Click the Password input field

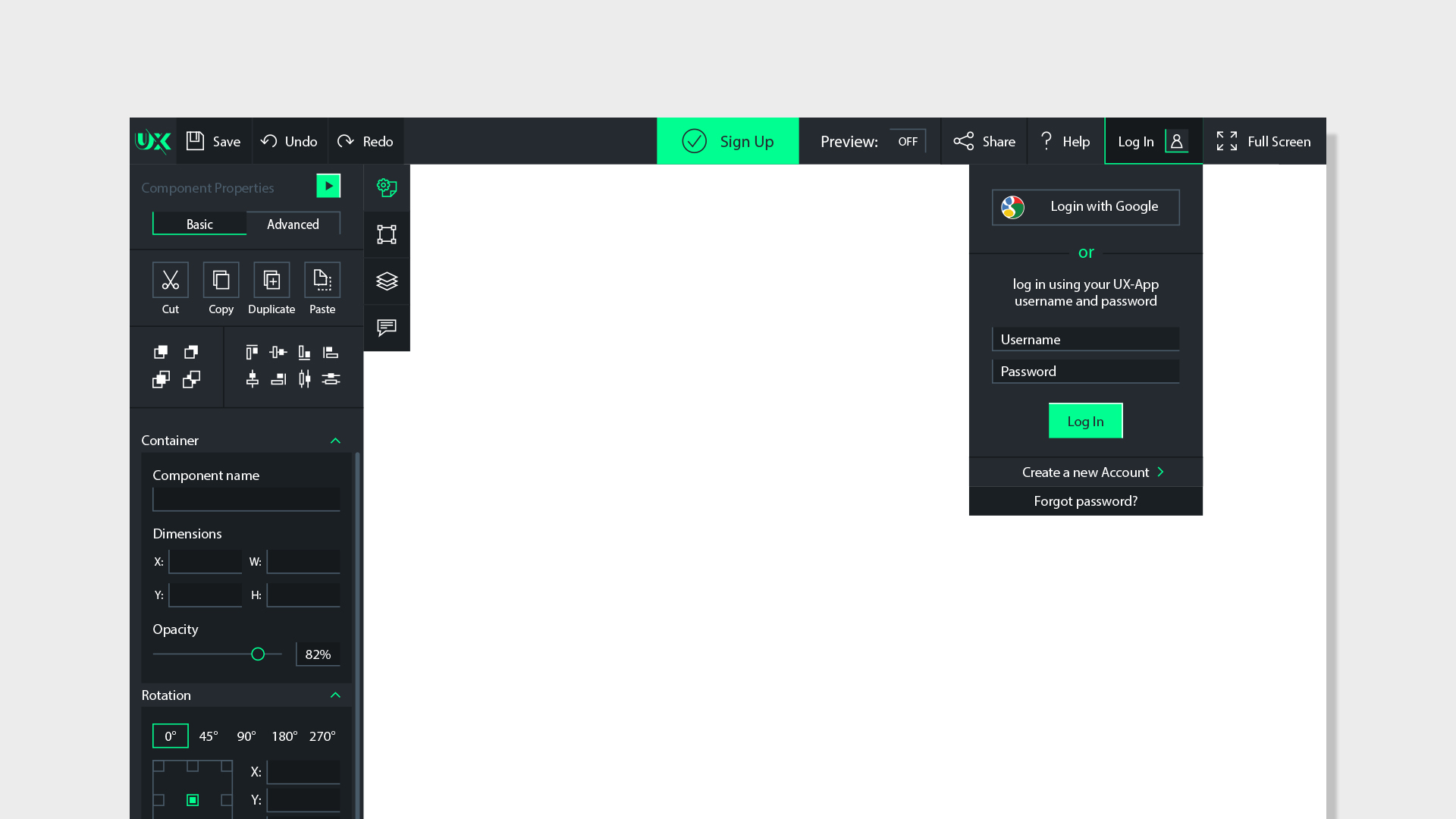click(1085, 371)
